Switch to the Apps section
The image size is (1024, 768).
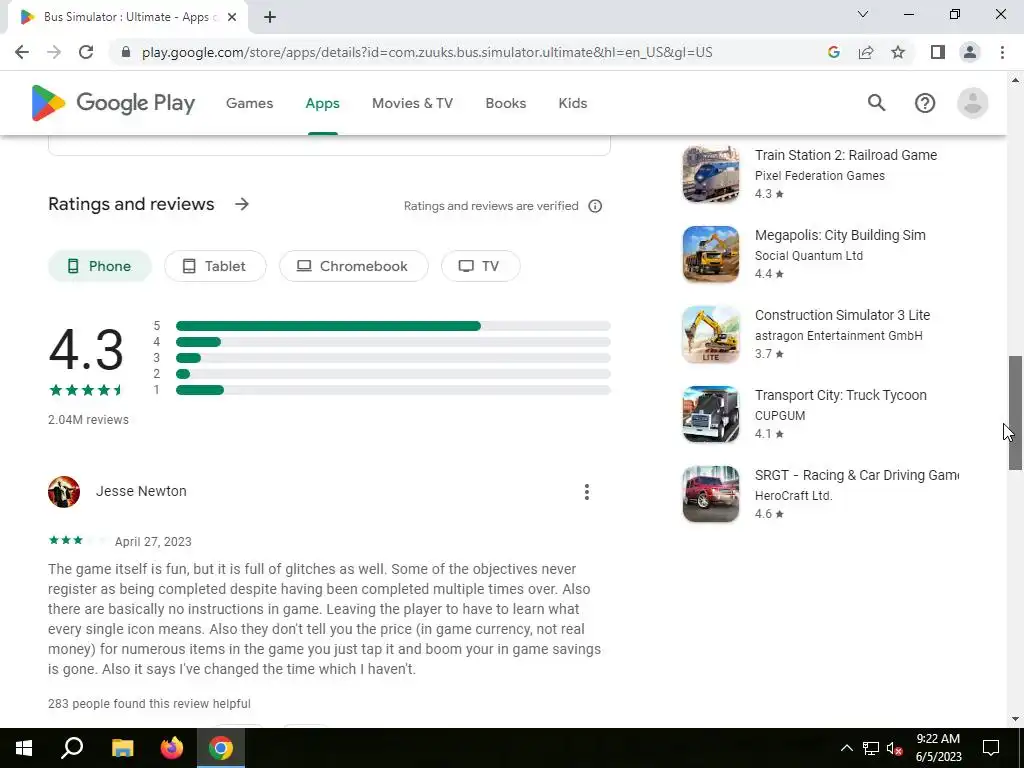tap(323, 103)
